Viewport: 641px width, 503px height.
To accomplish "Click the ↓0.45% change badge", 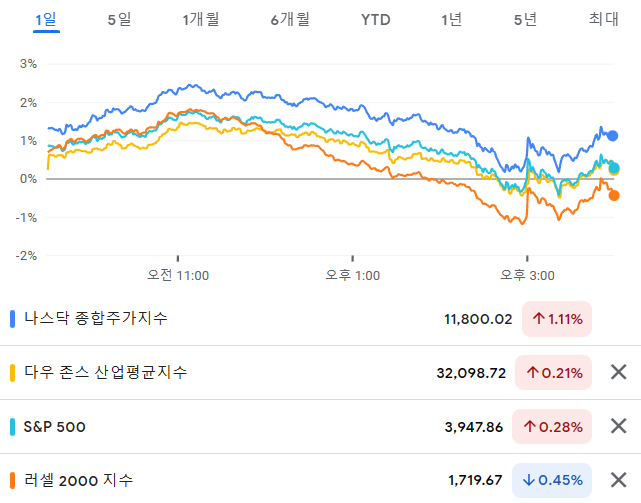I will tap(552, 480).
